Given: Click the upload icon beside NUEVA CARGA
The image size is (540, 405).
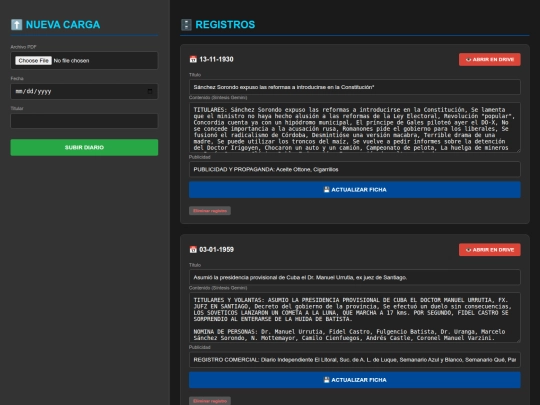Looking at the screenshot, I should [x=17, y=24].
